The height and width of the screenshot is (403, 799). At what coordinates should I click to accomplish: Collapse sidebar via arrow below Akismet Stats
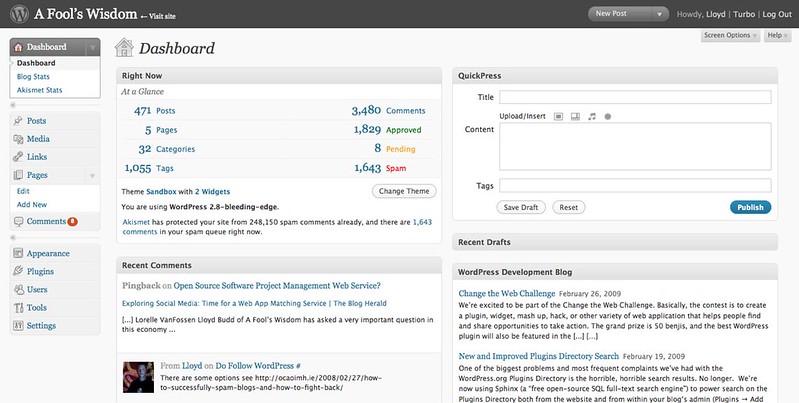coord(13,105)
